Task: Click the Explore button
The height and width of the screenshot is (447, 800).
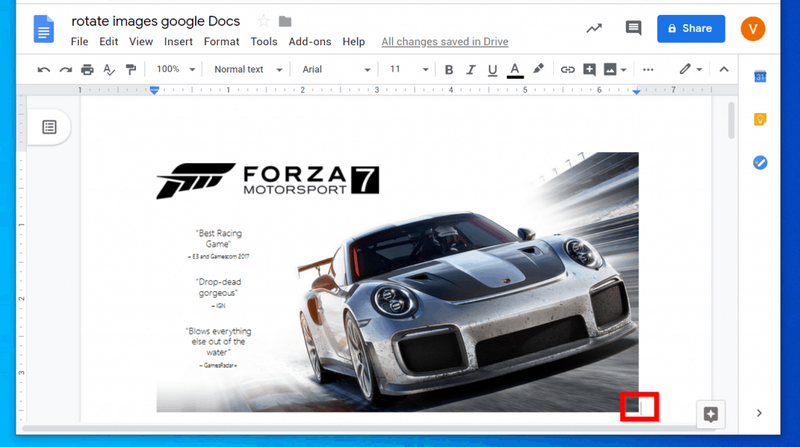Action: click(711, 414)
